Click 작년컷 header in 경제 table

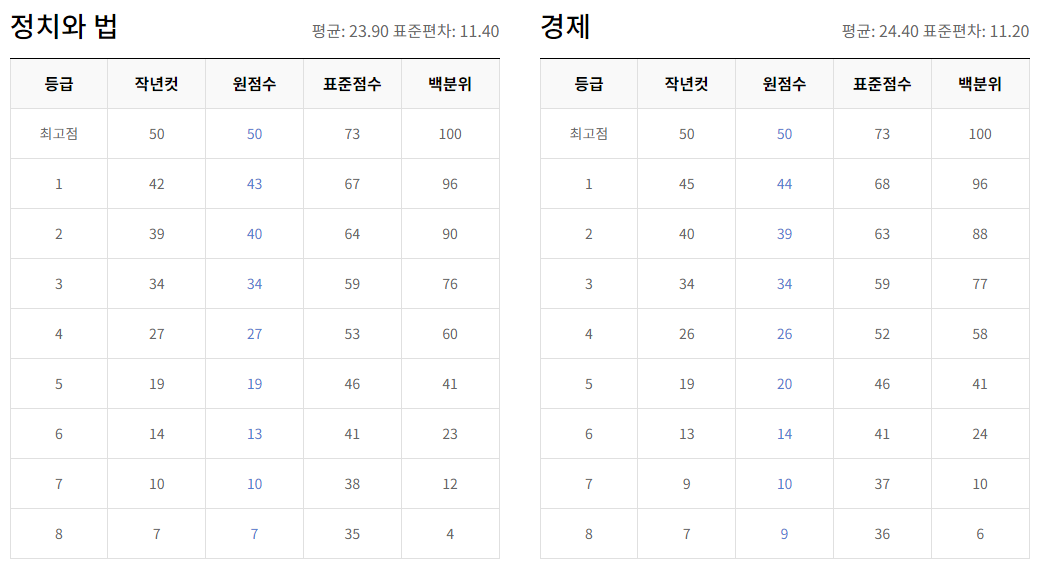tap(686, 84)
